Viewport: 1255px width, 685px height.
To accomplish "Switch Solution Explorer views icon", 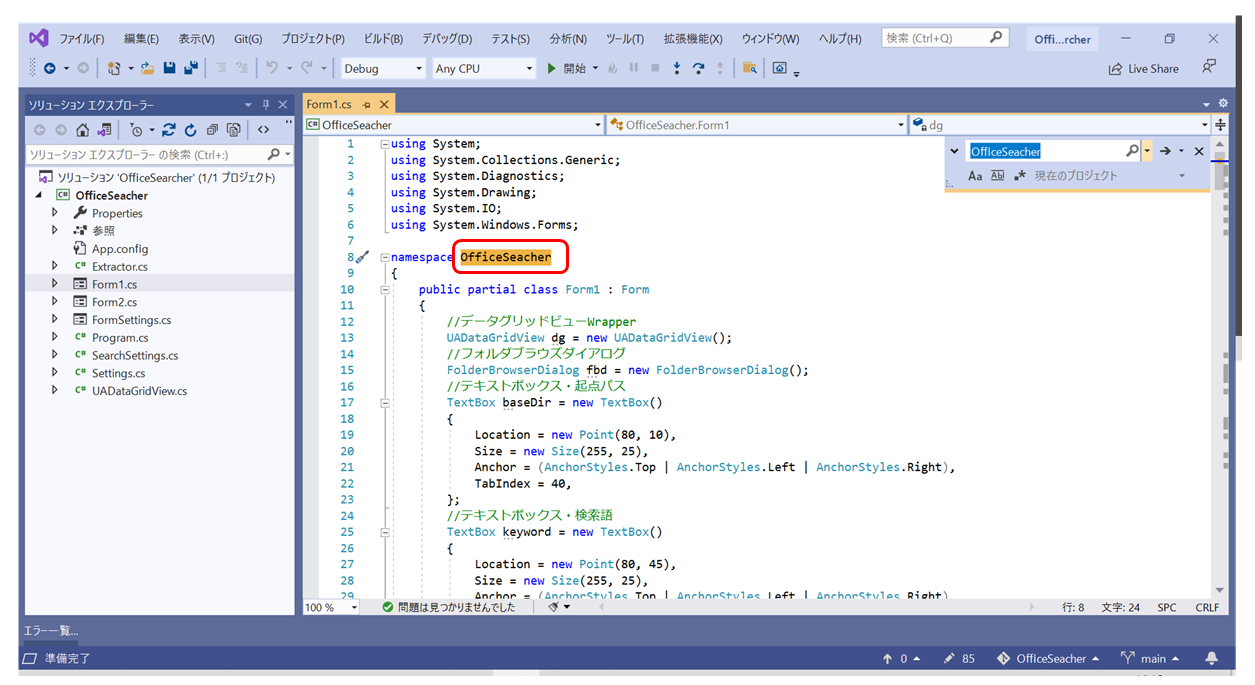I will click(104, 130).
